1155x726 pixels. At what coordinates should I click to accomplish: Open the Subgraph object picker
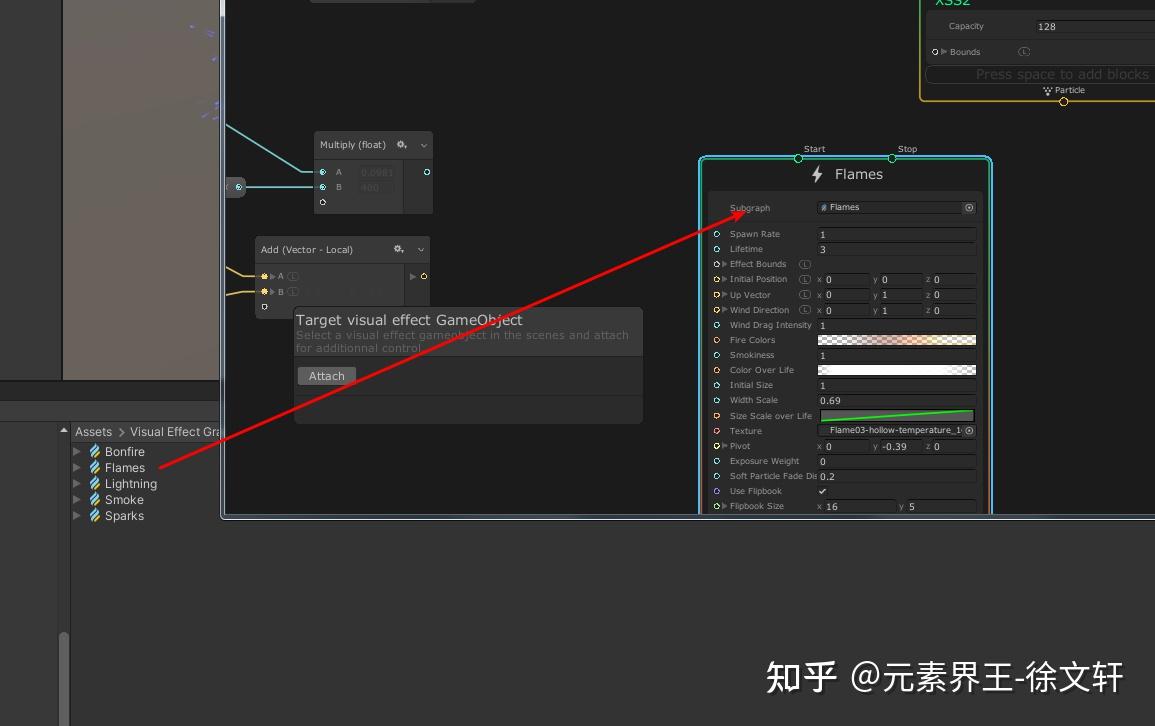pos(969,208)
